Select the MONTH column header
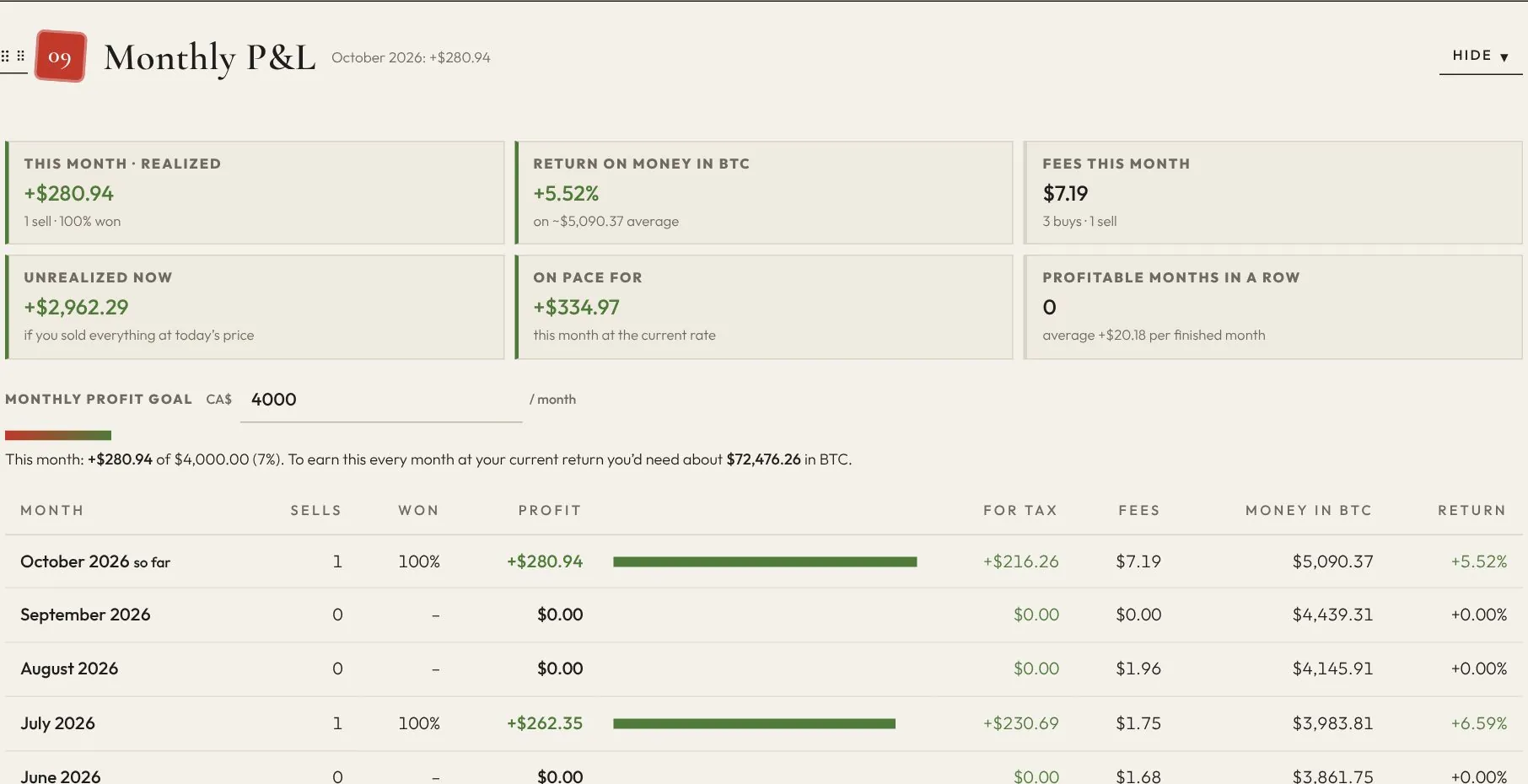The height and width of the screenshot is (784, 1528). [52, 510]
